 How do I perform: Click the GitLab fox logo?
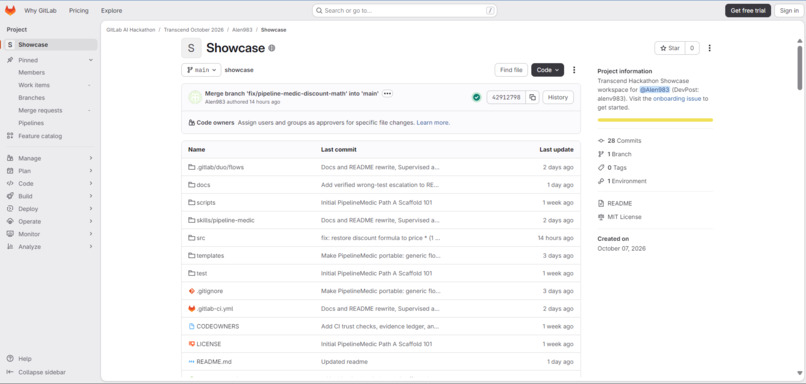10,10
